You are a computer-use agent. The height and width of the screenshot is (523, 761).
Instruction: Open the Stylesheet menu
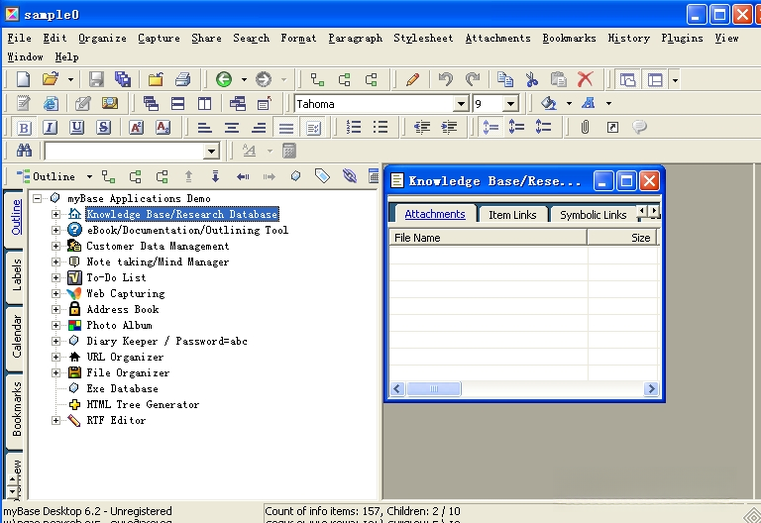coord(423,38)
